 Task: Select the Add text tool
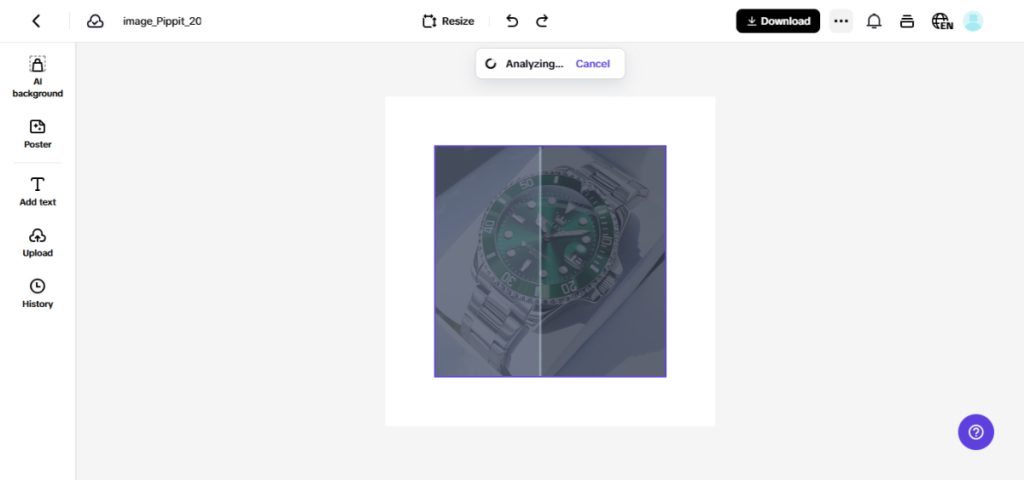point(37,191)
